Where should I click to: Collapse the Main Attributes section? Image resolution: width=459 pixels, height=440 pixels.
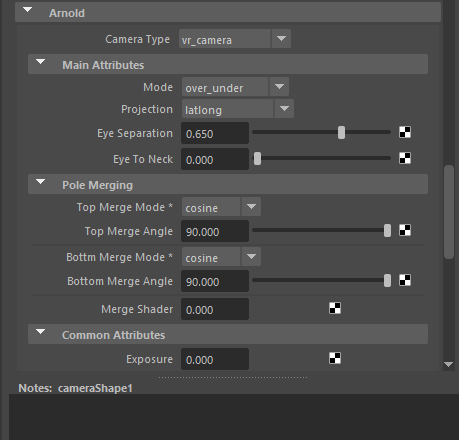[41, 62]
